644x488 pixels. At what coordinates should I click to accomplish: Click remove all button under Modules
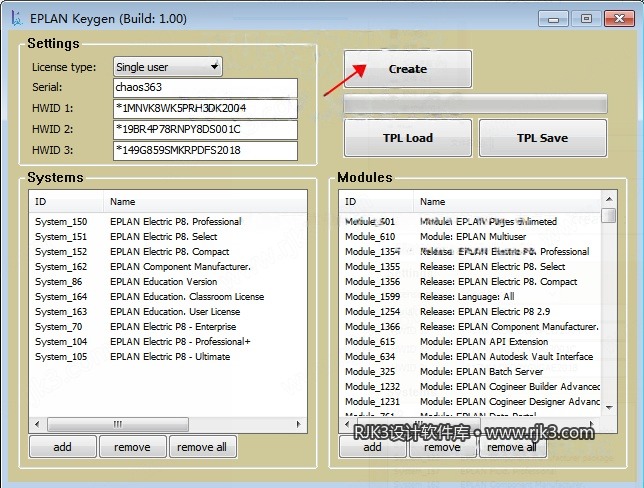tap(512, 447)
